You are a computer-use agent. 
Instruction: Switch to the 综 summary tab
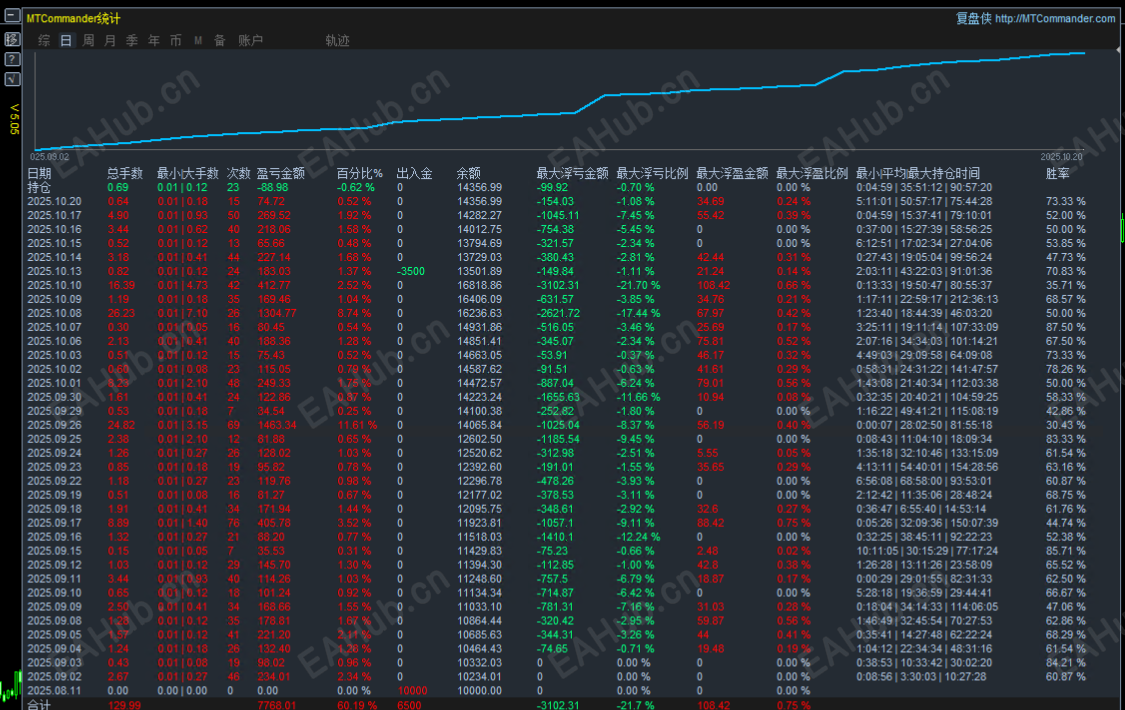click(44, 41)
